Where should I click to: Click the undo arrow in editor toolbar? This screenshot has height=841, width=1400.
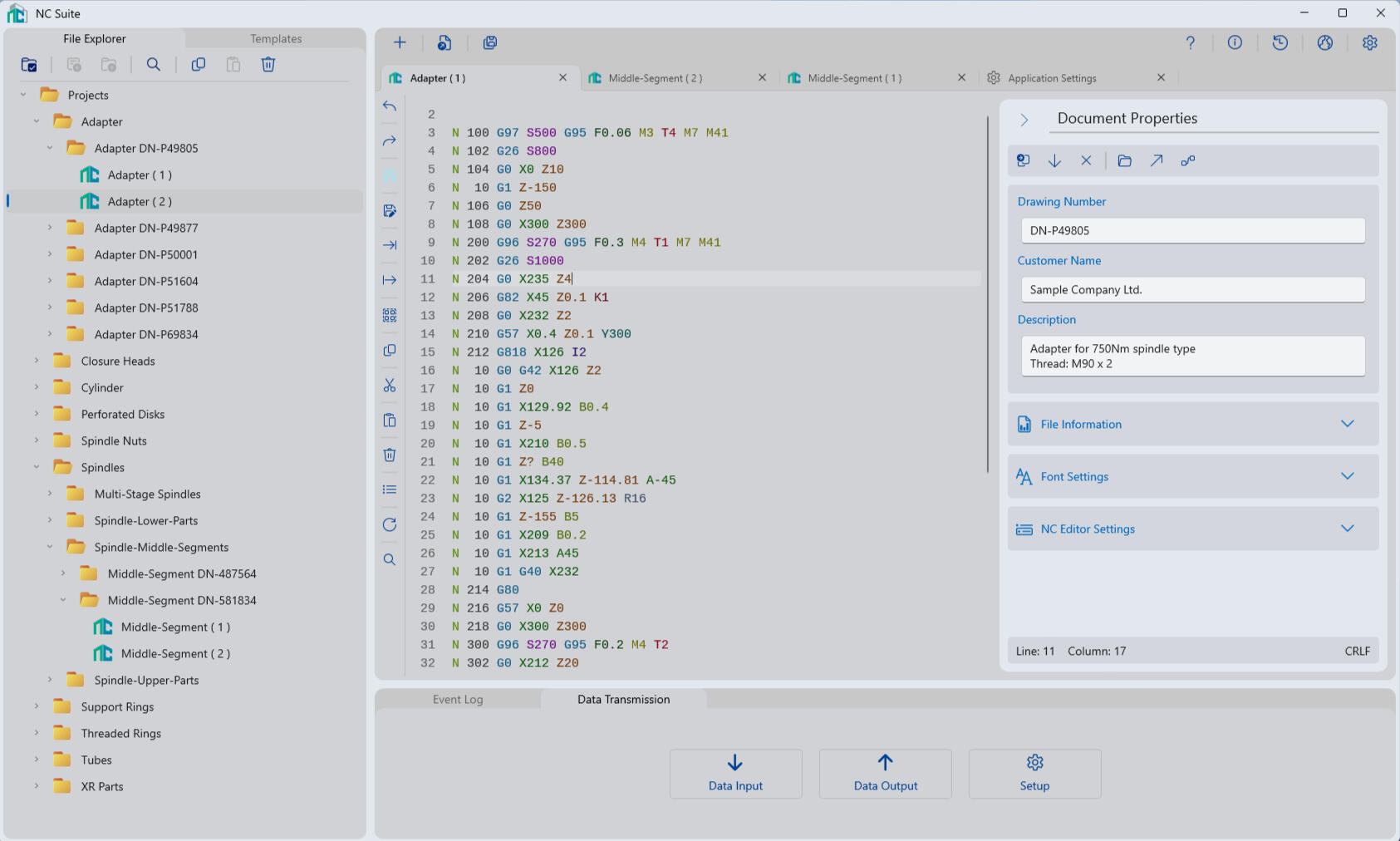pos(390,106)
